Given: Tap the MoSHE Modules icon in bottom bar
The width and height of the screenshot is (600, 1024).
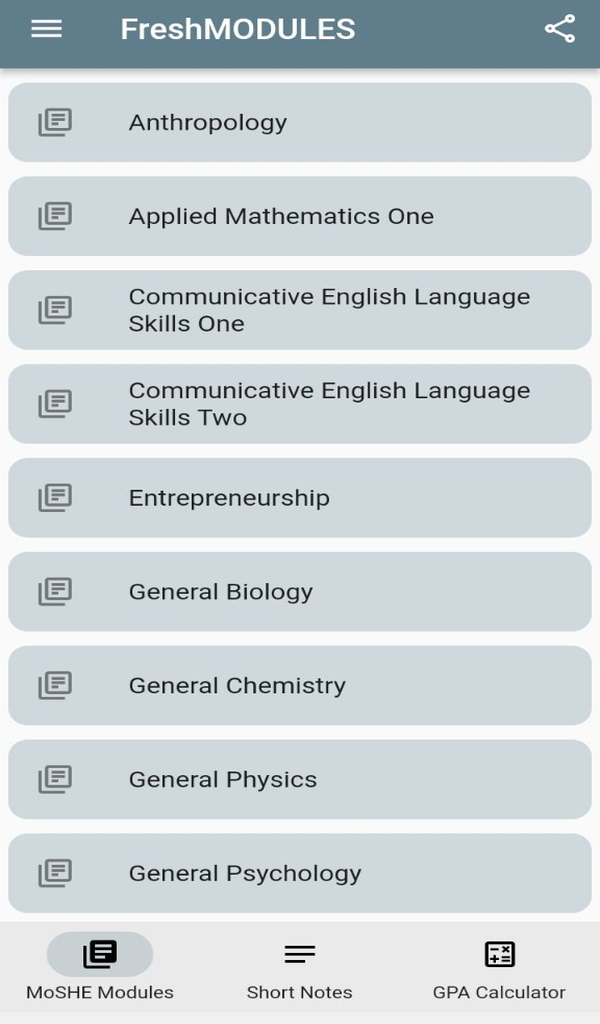Looking at the screenshot, I should 99,954.
